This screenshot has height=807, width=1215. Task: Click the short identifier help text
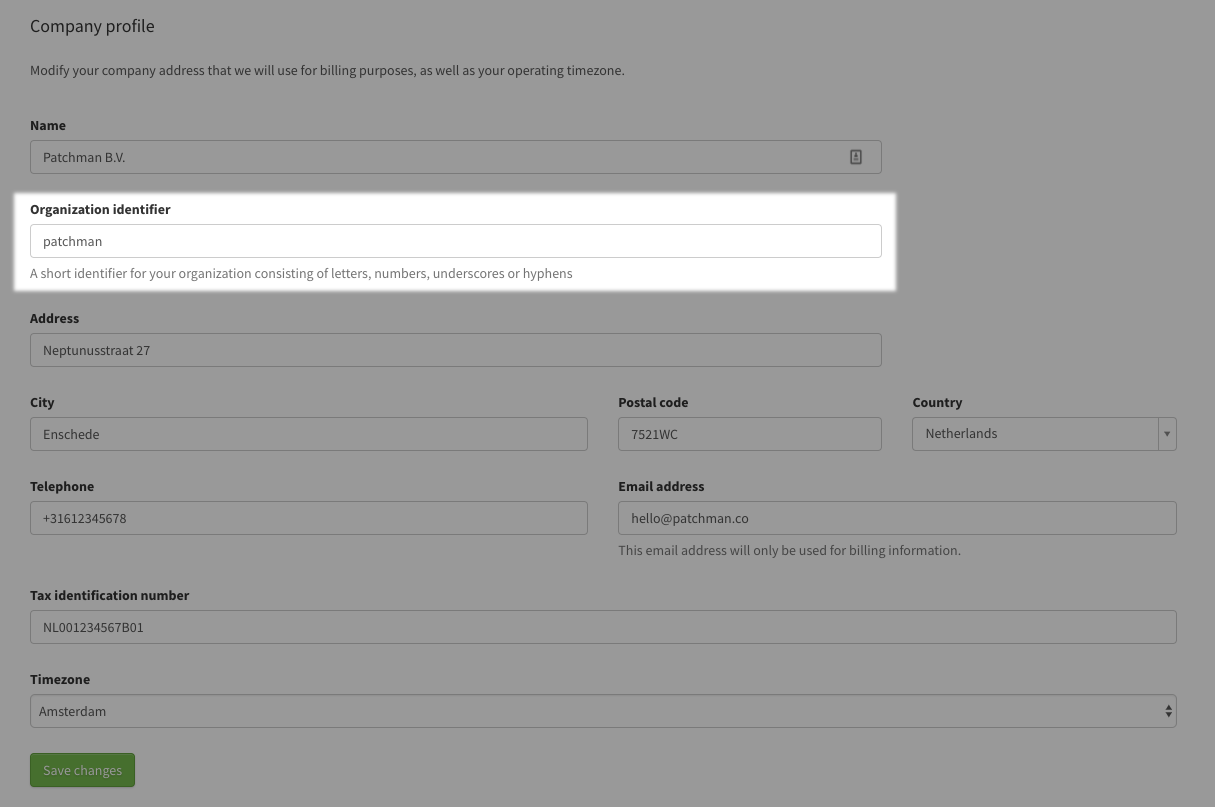(x=301, y=273)
